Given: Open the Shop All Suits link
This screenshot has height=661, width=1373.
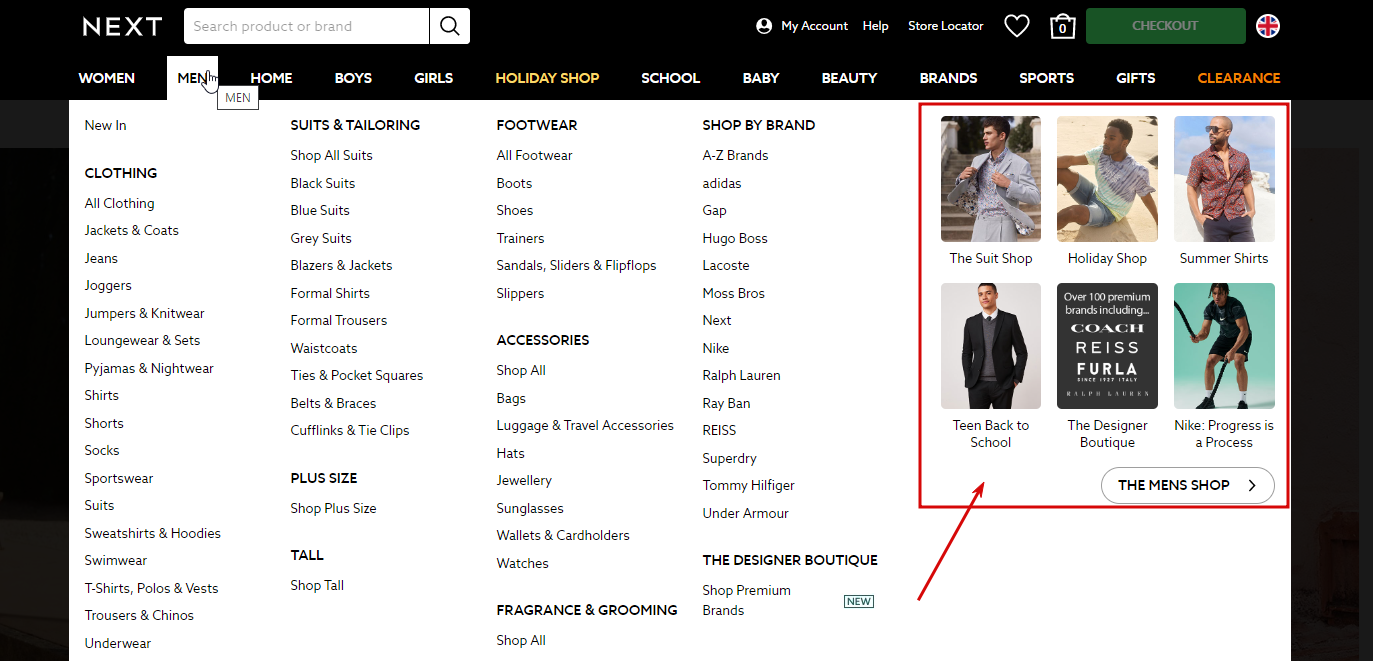Looking at the screenshot, I should point(331,155).
